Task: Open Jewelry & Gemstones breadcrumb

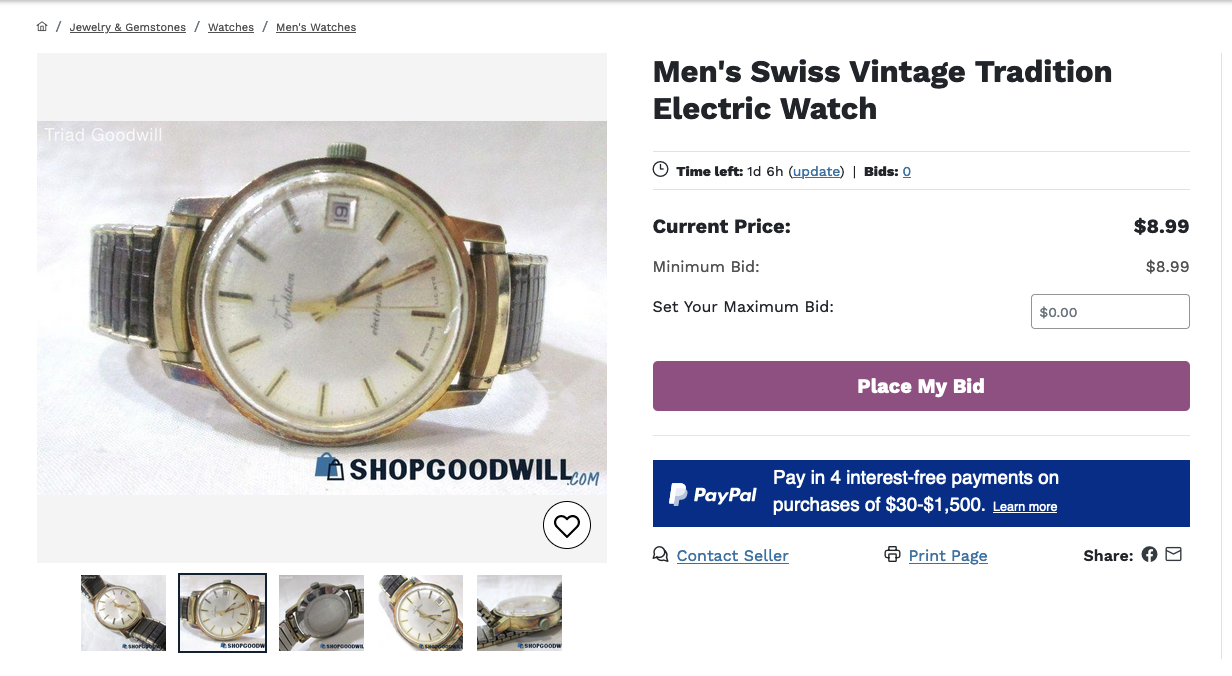Action: click(x=127, y=27)
